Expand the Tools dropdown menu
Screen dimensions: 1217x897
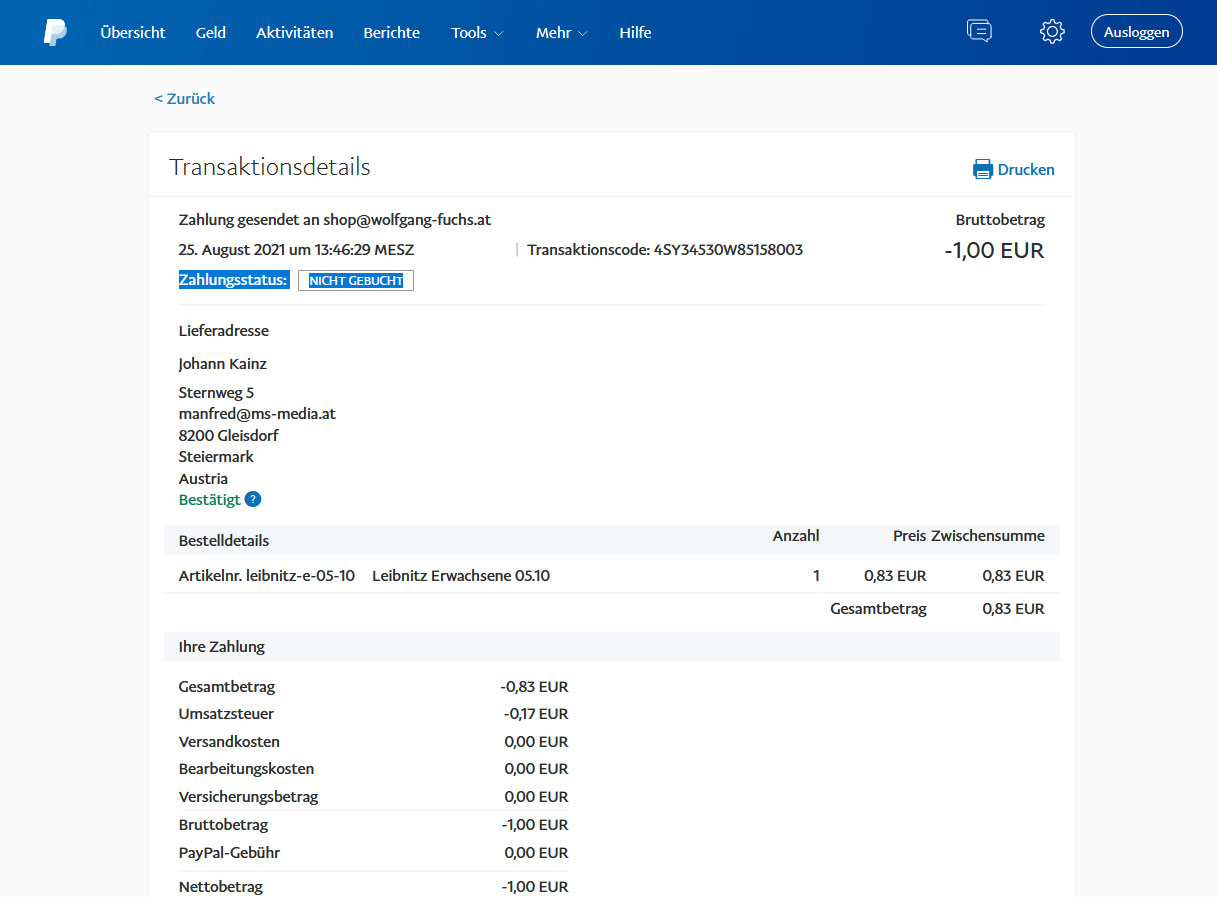coord(477,33)
